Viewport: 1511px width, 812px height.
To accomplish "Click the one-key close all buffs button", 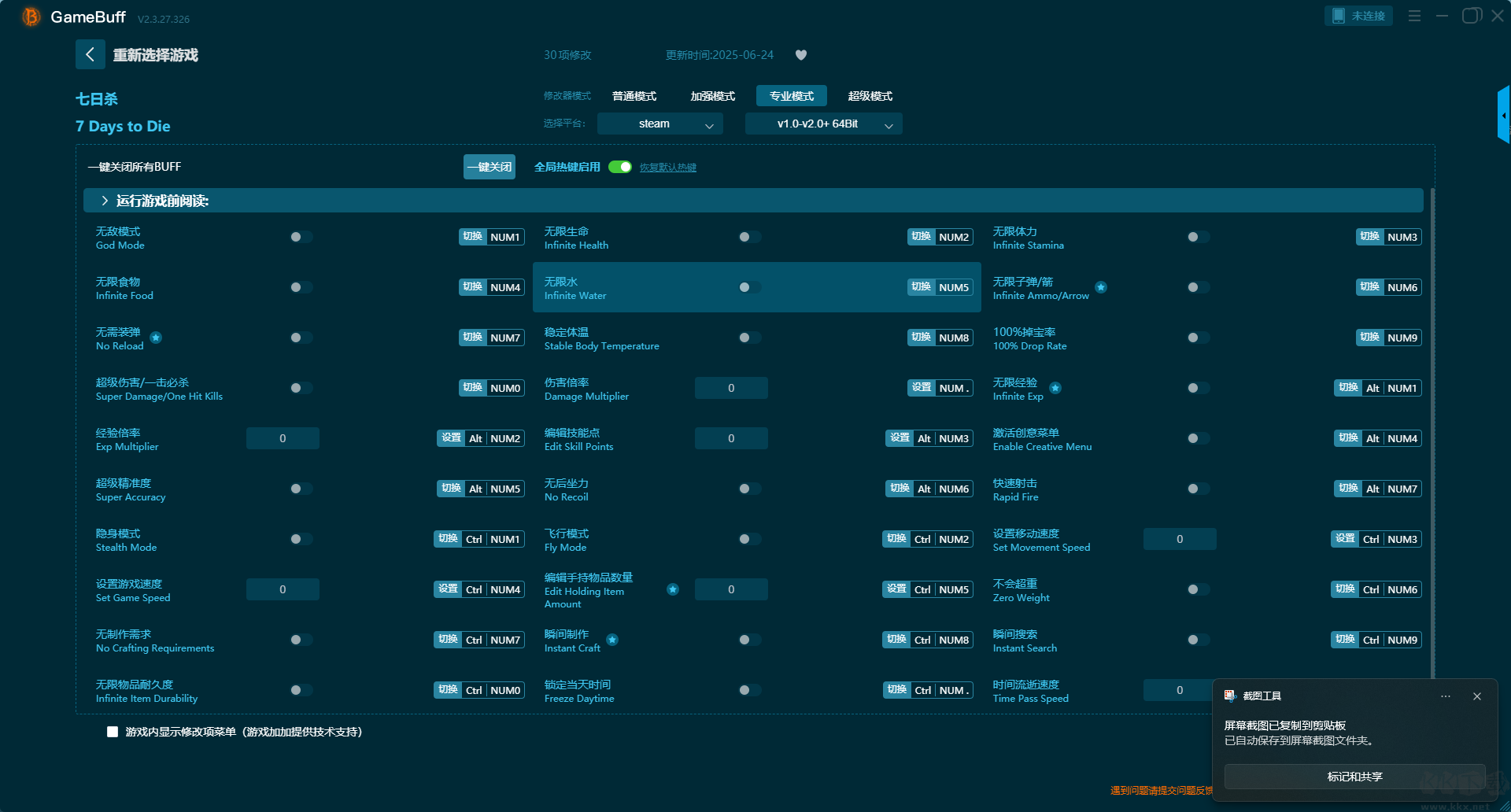I will [489, 167].
